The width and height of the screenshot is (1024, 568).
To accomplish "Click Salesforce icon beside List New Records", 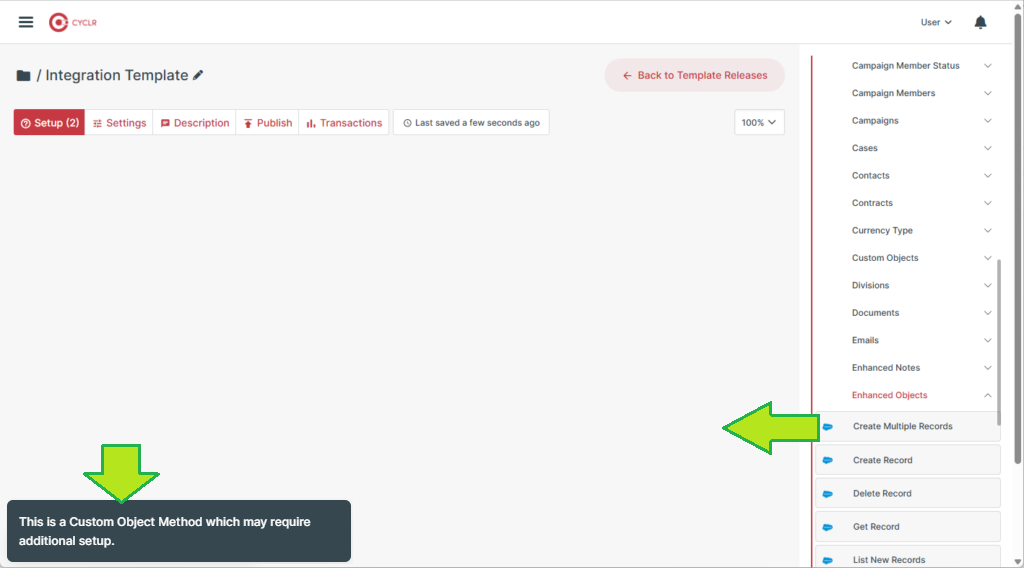I will tap(827, 560).
